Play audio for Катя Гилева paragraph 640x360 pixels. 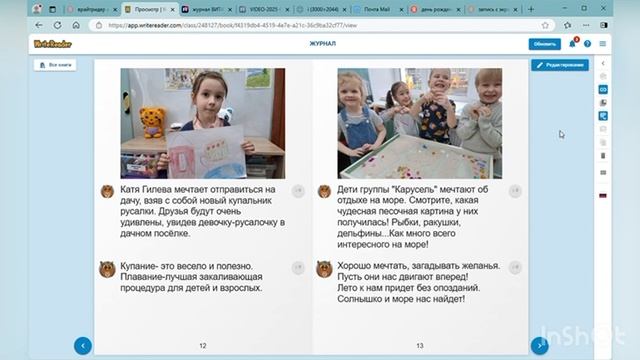298,191
